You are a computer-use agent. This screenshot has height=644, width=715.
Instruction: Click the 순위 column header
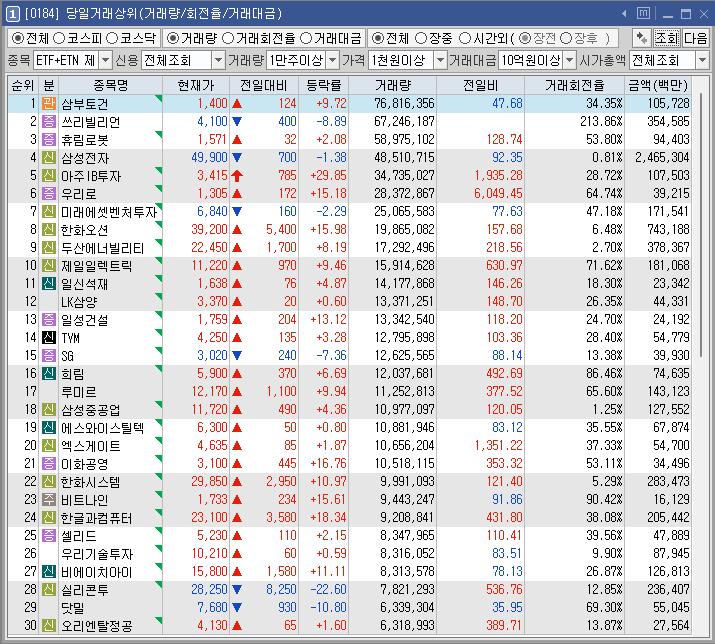point(23,85)
